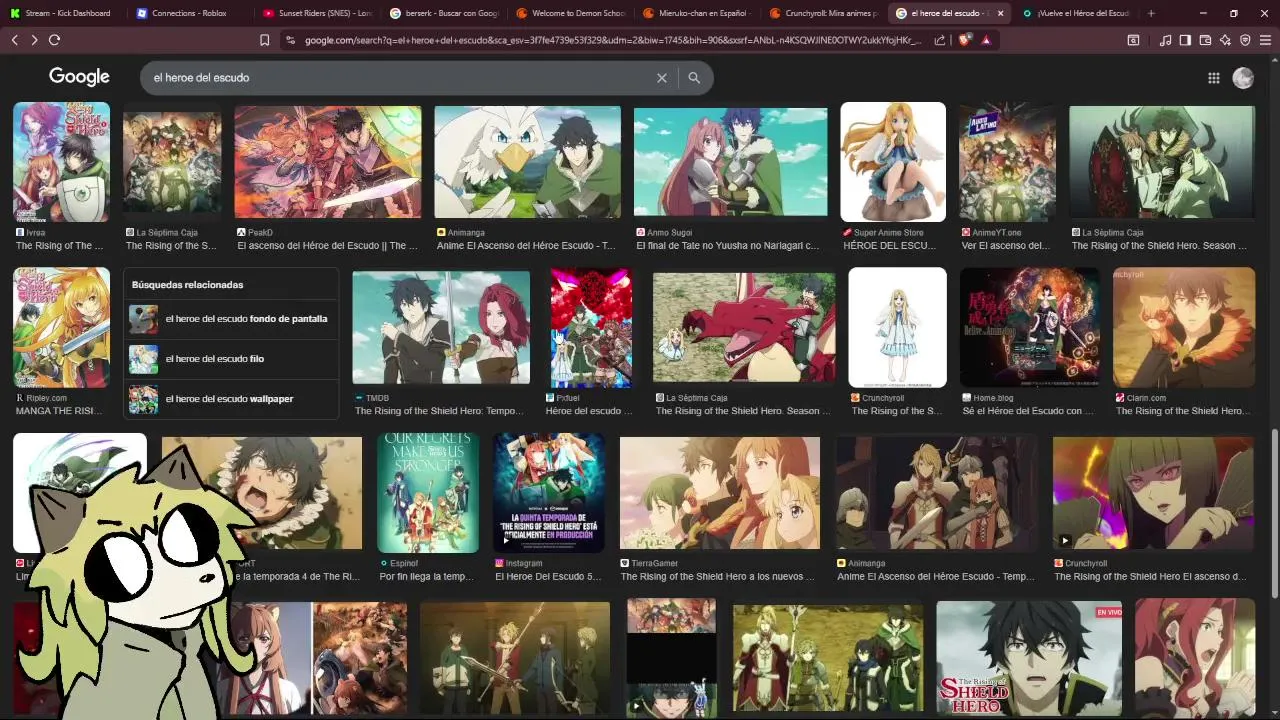Open the bird Filo and Naofumi thumbnail from Animanga

point(527,162)
